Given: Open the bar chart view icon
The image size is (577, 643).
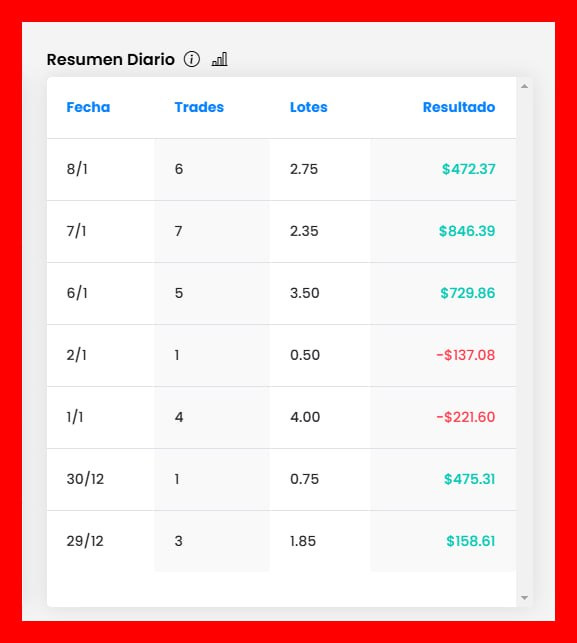Looking at the screenshot, I should (219, 59).
